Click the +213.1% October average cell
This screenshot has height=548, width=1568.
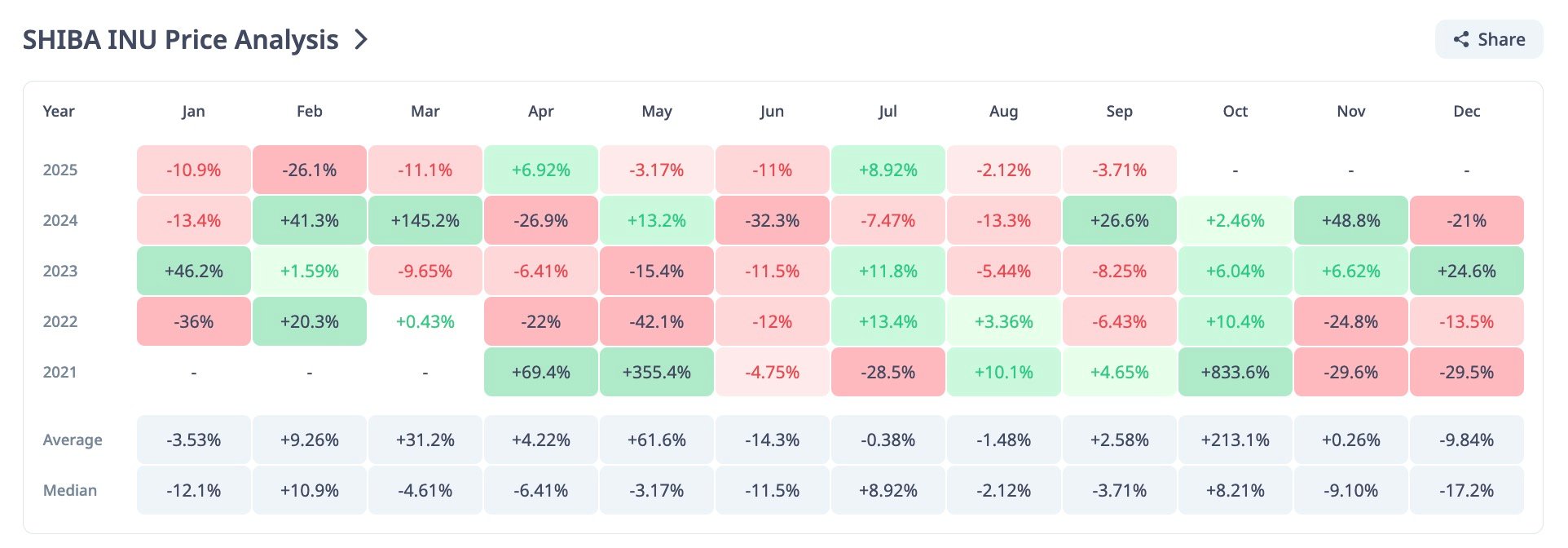click(1235, 440)
